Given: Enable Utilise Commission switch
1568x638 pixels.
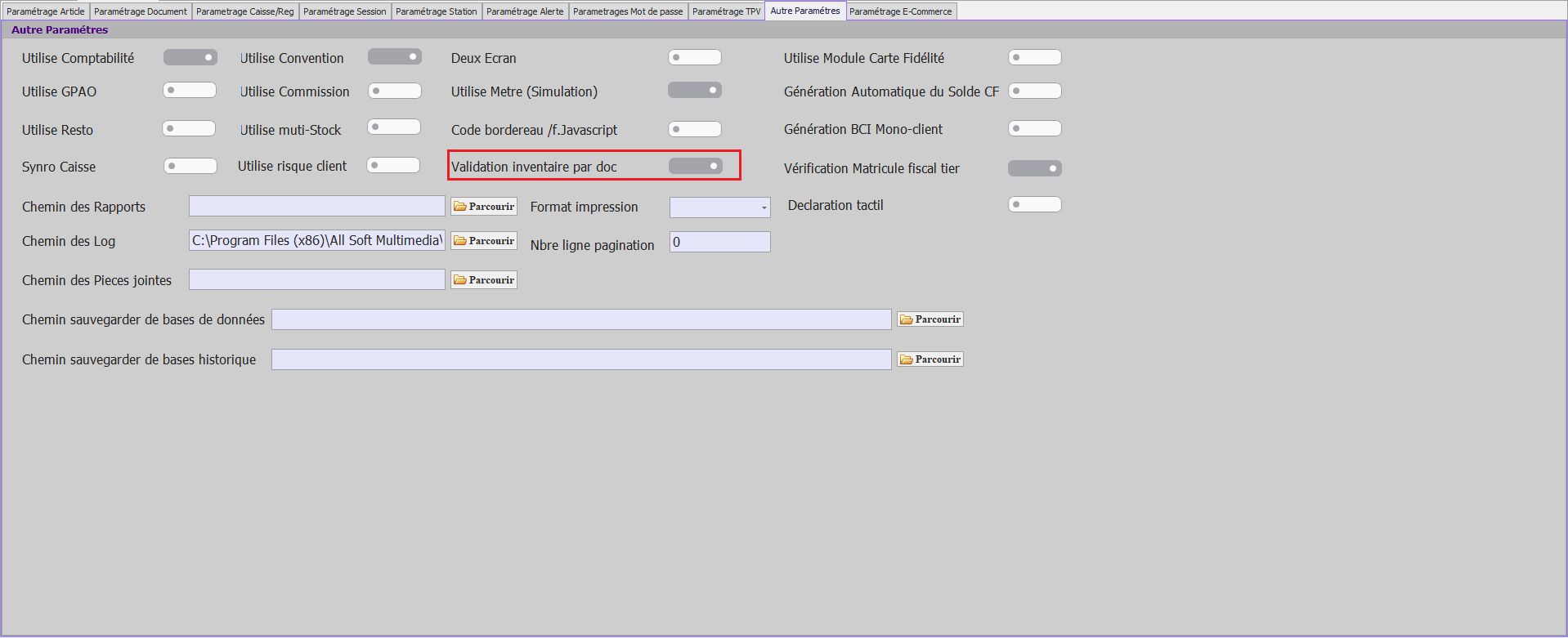Looking at the screenshot, I should (x=395, y=91).
